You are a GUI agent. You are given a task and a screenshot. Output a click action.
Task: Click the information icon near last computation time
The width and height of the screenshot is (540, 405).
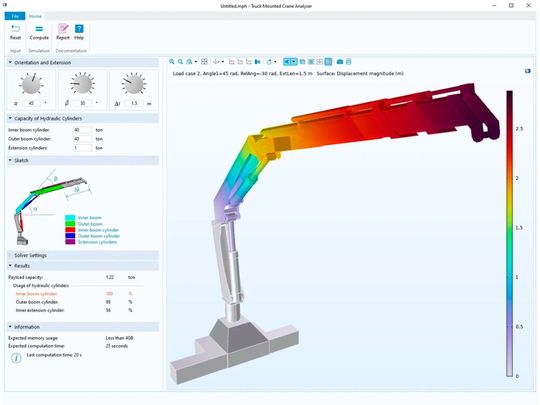[16, 358]
